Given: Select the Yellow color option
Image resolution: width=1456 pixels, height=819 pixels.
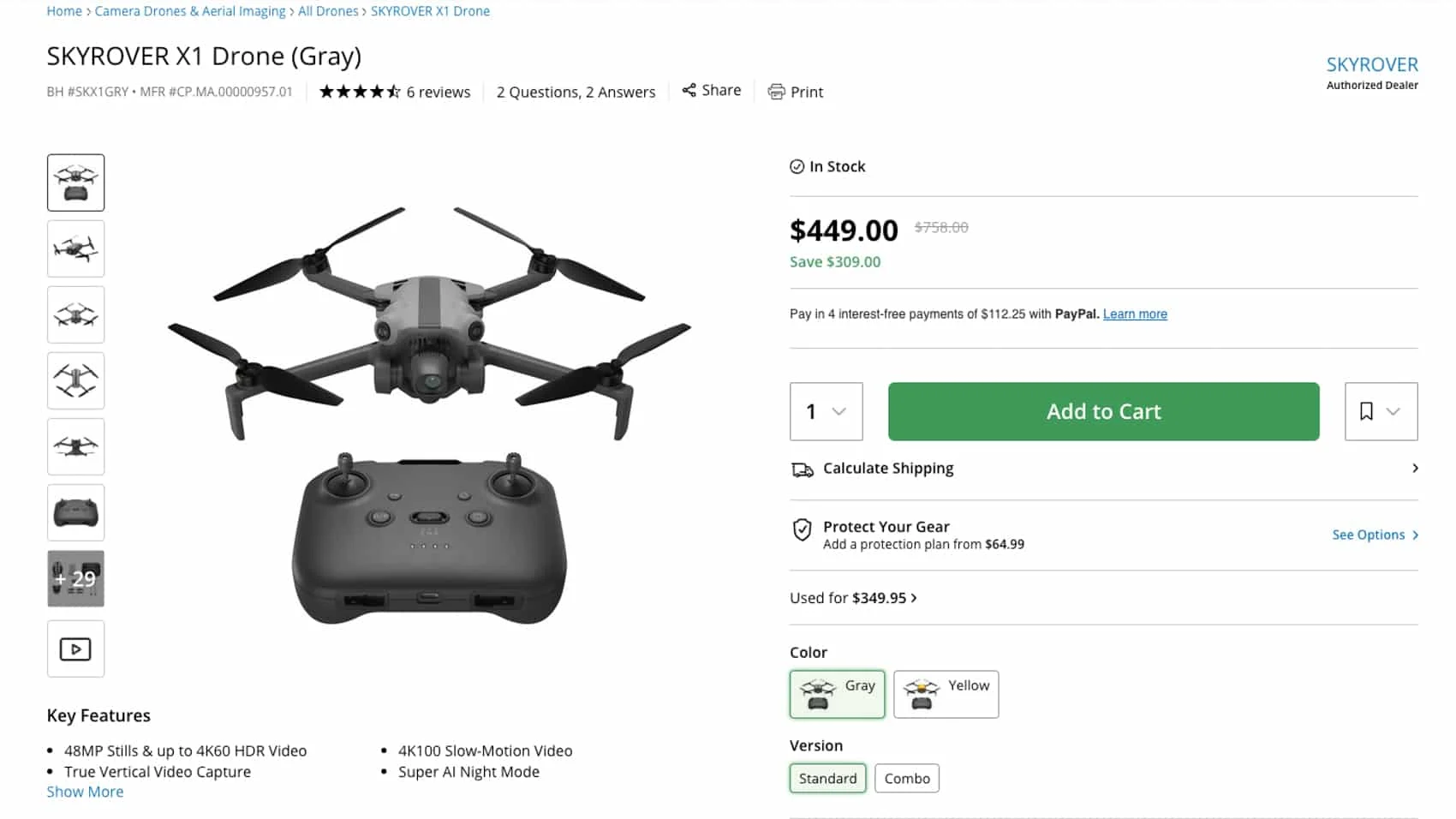Looking at the screenshot, I should 946,694.
